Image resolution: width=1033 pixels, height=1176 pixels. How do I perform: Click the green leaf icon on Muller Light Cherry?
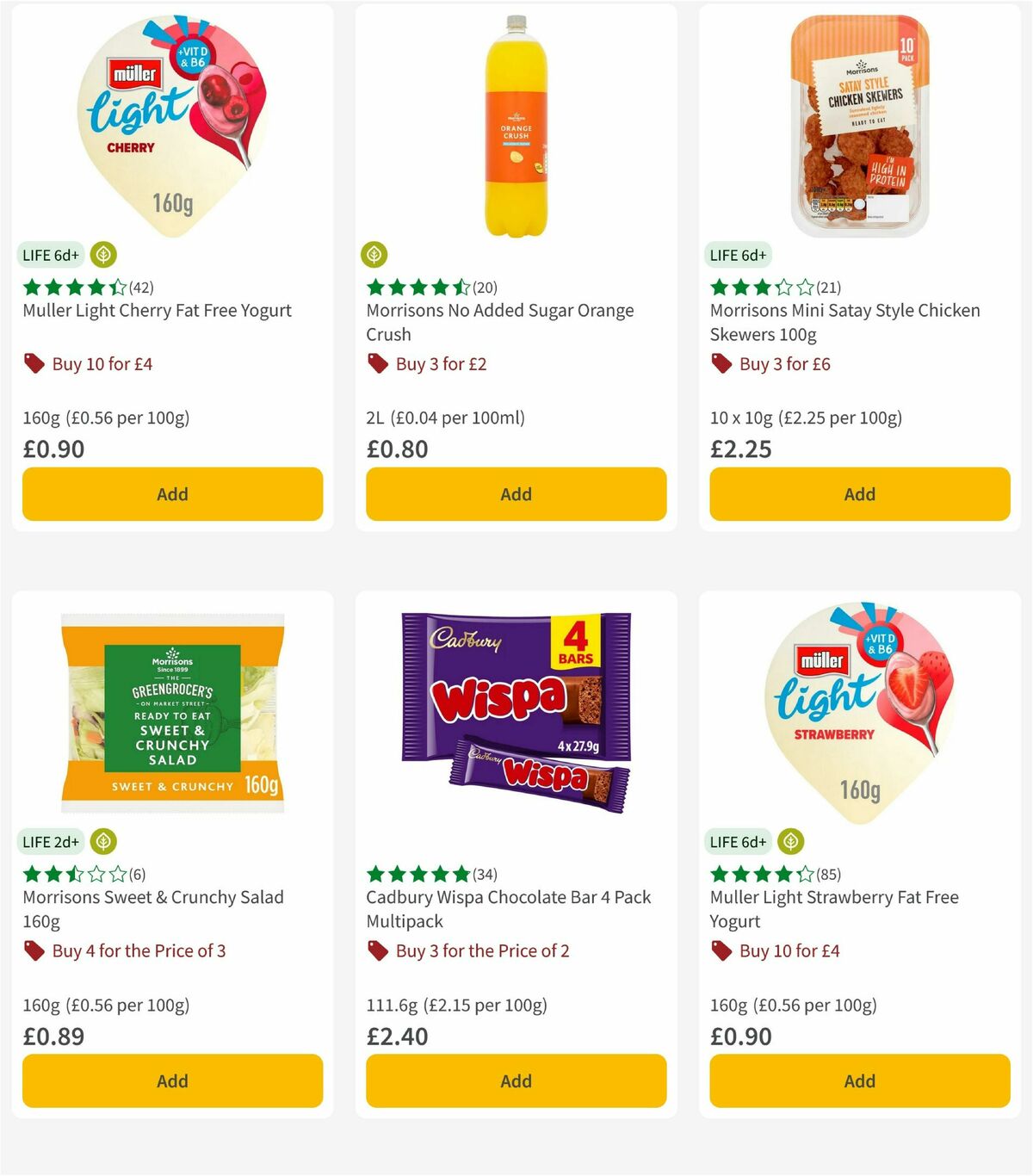click(103, 255)
